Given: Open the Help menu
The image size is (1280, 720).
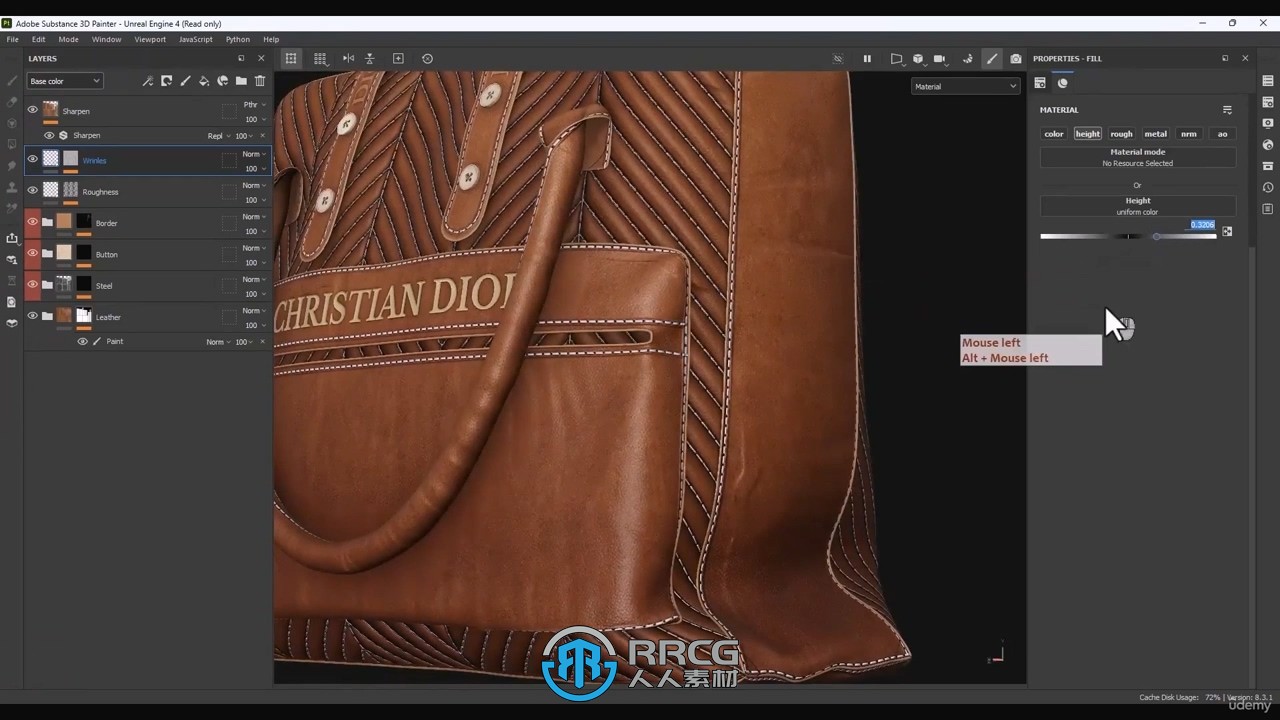Looking at the screenshot, I should pyautogui.click(x=271, y=39).
